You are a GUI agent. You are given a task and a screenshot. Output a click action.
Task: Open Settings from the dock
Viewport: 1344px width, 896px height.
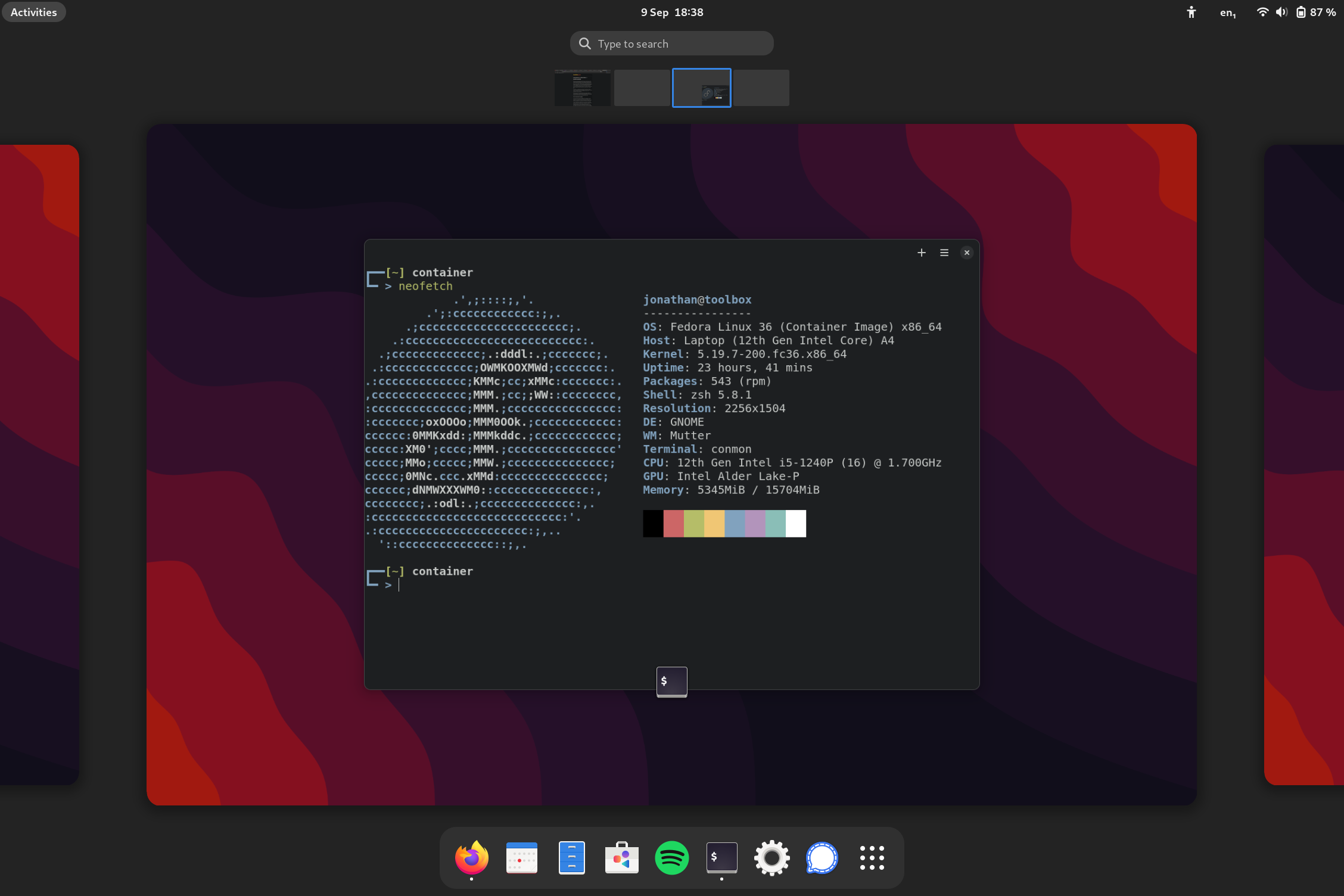pyautogui.click(x=771, y=858)
